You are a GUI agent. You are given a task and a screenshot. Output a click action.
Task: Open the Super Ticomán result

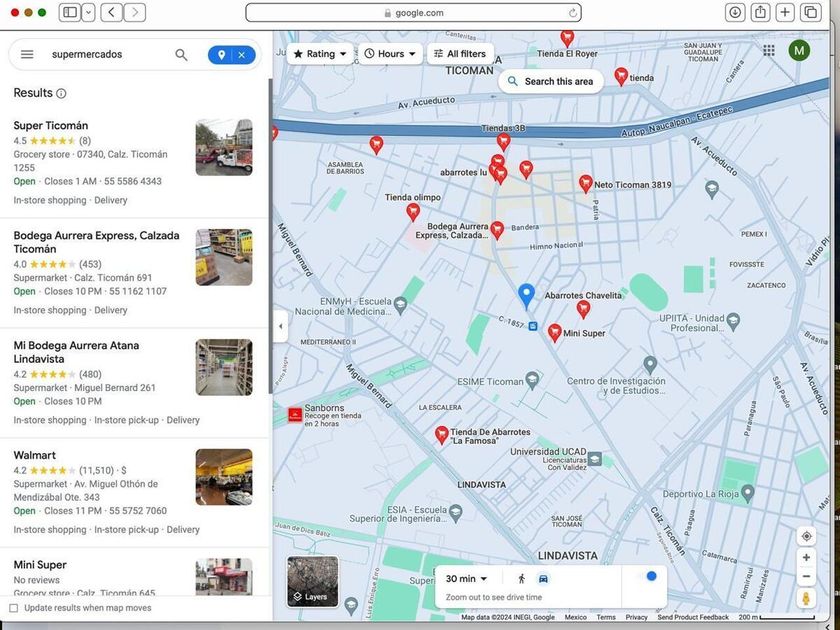[x=134, y=163]
